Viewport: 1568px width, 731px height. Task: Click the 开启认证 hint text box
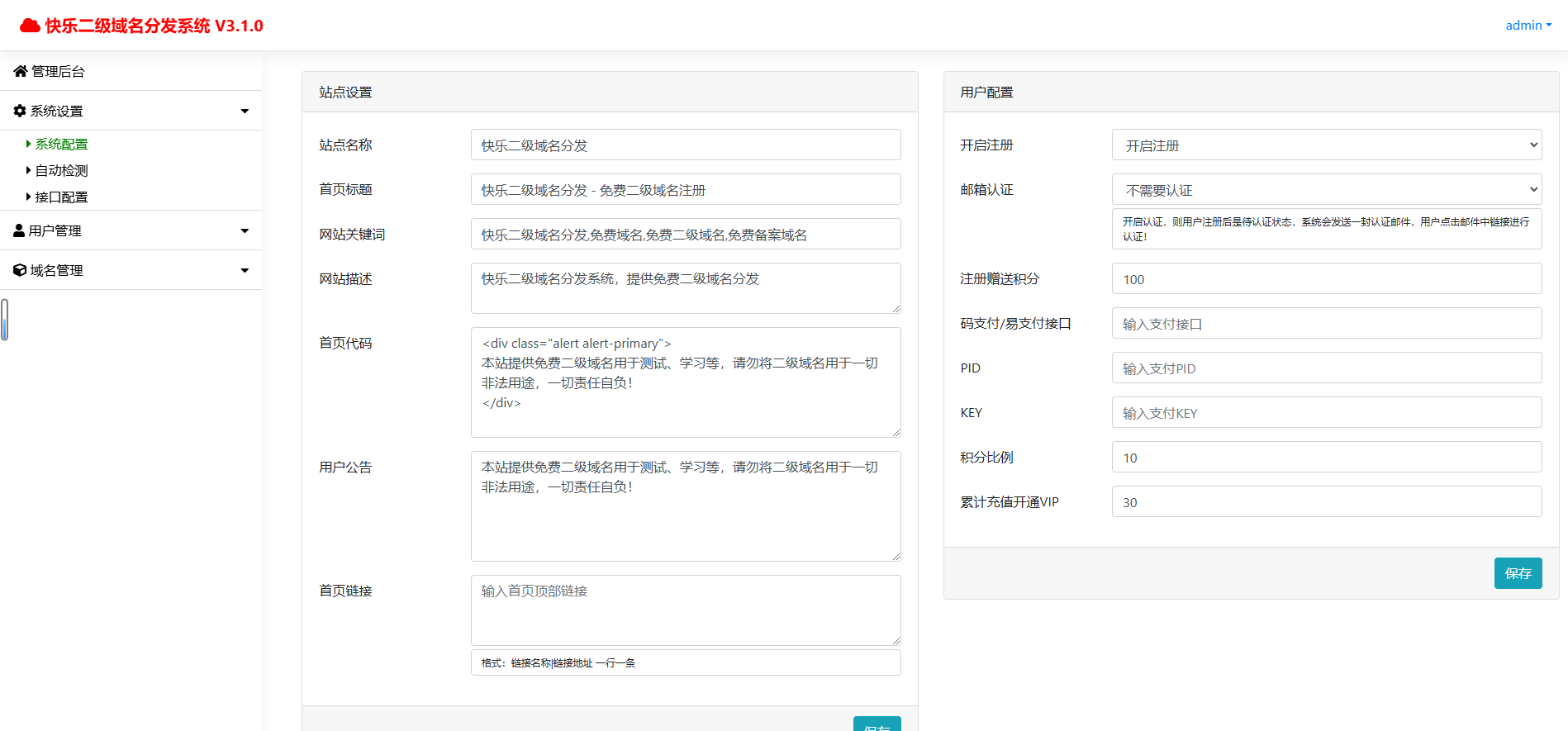(1327, 229)
